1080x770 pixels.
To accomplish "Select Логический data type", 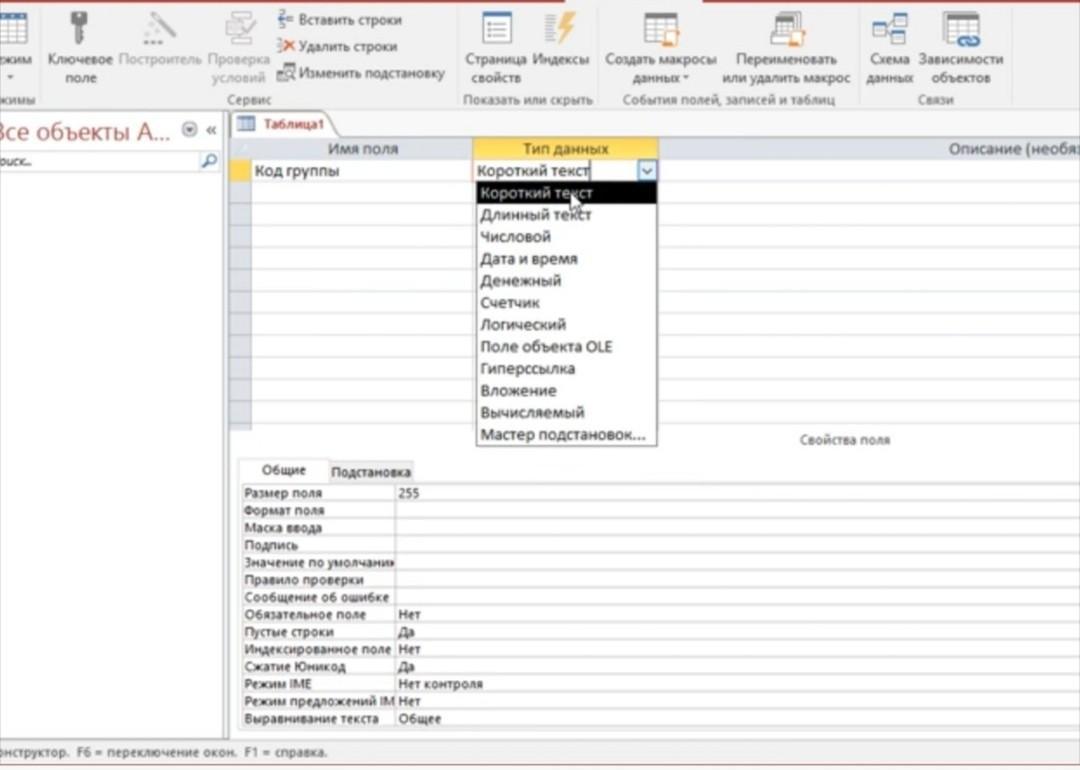I will point(566,324).
